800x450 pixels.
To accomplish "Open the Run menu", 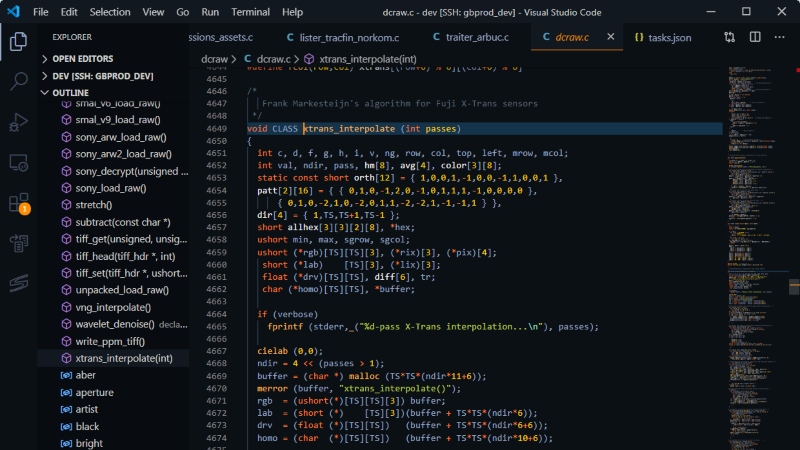I will pyautogui.click(x=210, y=12).
